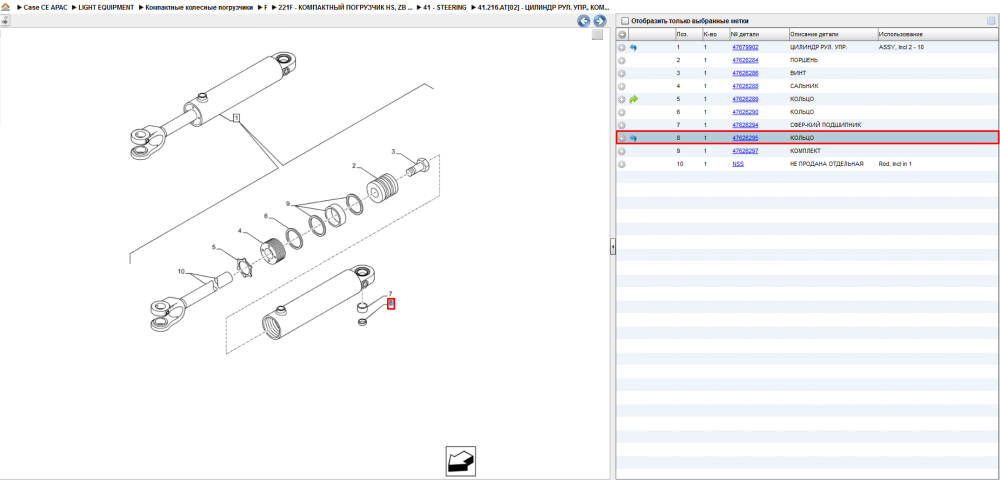Add position 6 КОЛЬЦО plus icon
The height and width of the screenshot is (480, 1000).
tap(622, 112)
